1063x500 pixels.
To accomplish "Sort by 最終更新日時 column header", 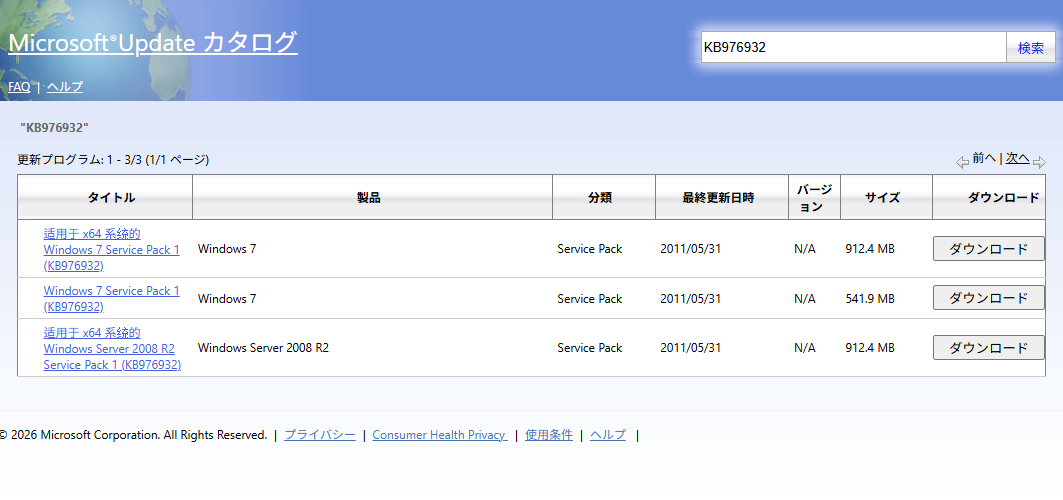I will [718, 198].
